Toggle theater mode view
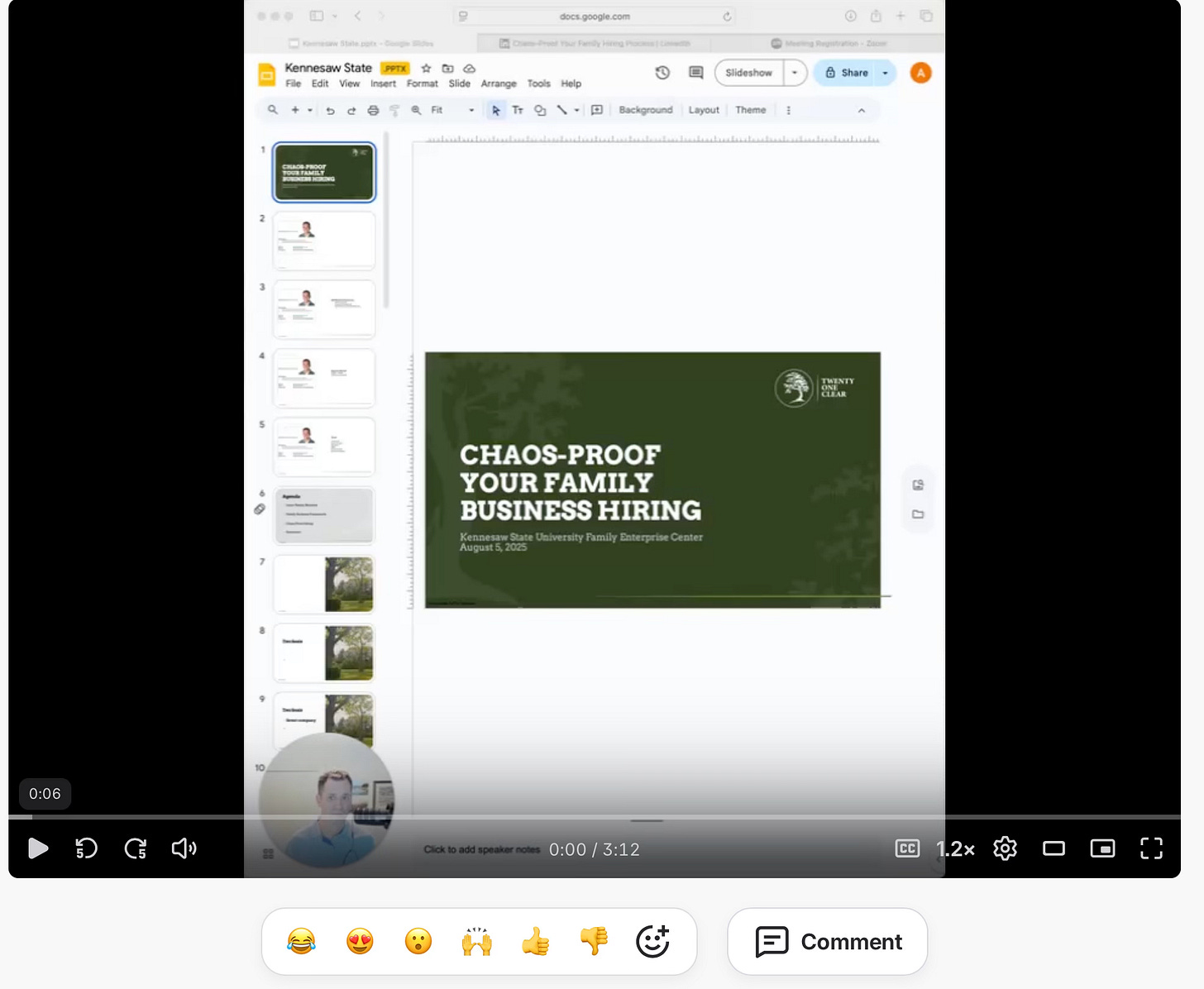The image size is (1204, 989). 1053,848
